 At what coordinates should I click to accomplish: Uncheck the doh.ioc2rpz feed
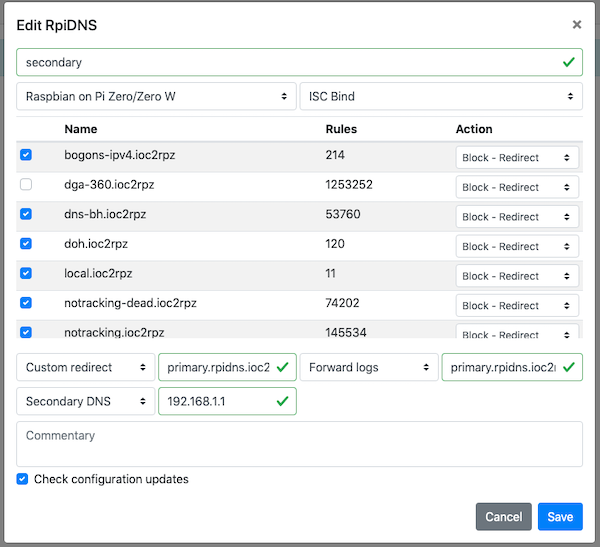coord(26,244)
